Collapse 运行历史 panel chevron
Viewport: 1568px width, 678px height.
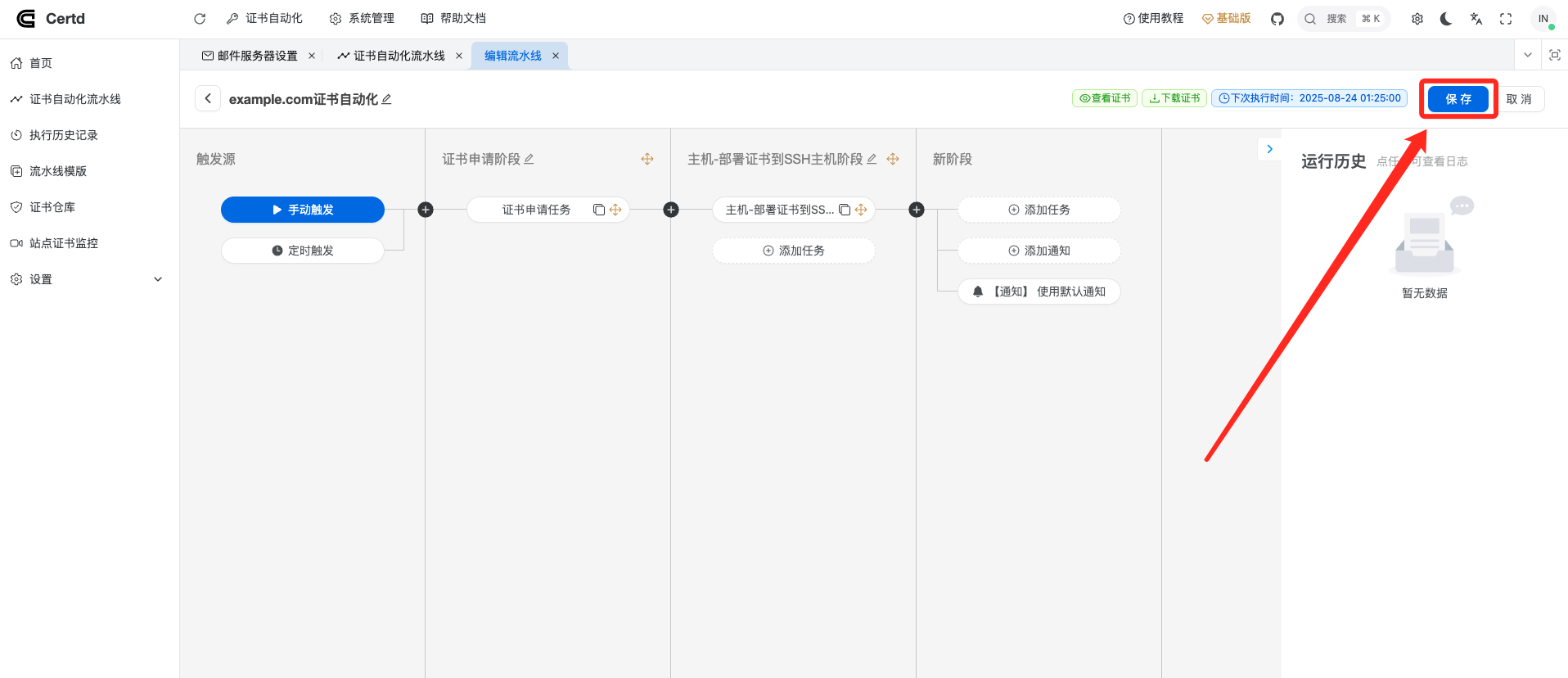[x=1269, y=149]
